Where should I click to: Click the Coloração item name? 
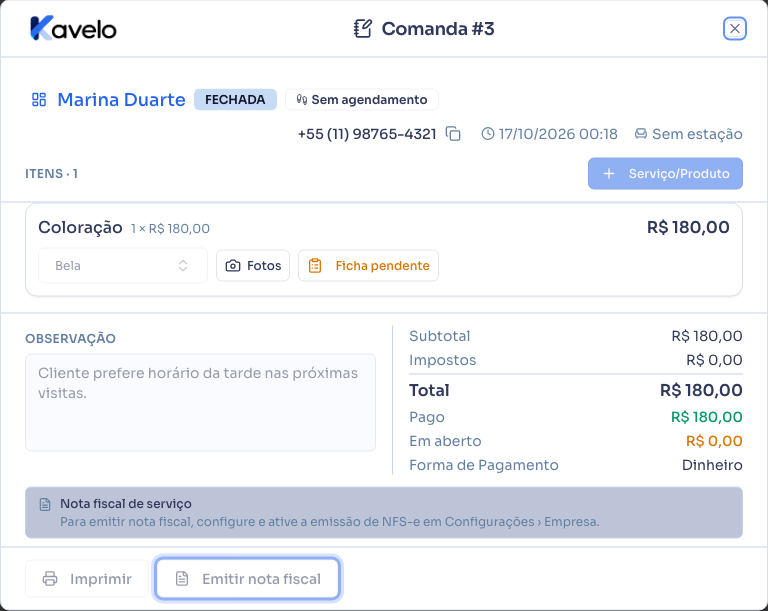pyautogui.click(x=80, y=227)
